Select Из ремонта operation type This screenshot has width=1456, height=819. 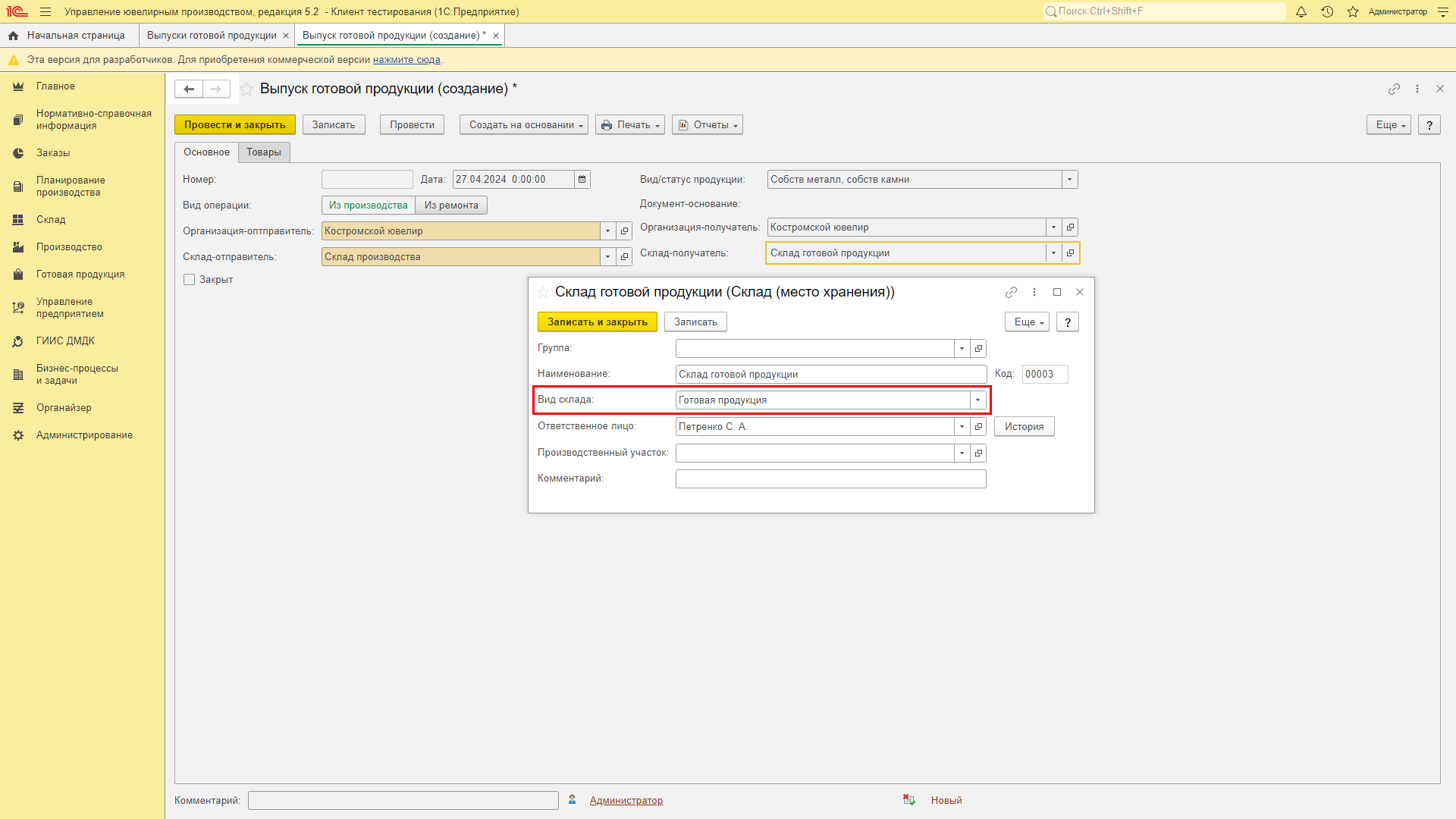pyautogui.click(x=451, y=206)
